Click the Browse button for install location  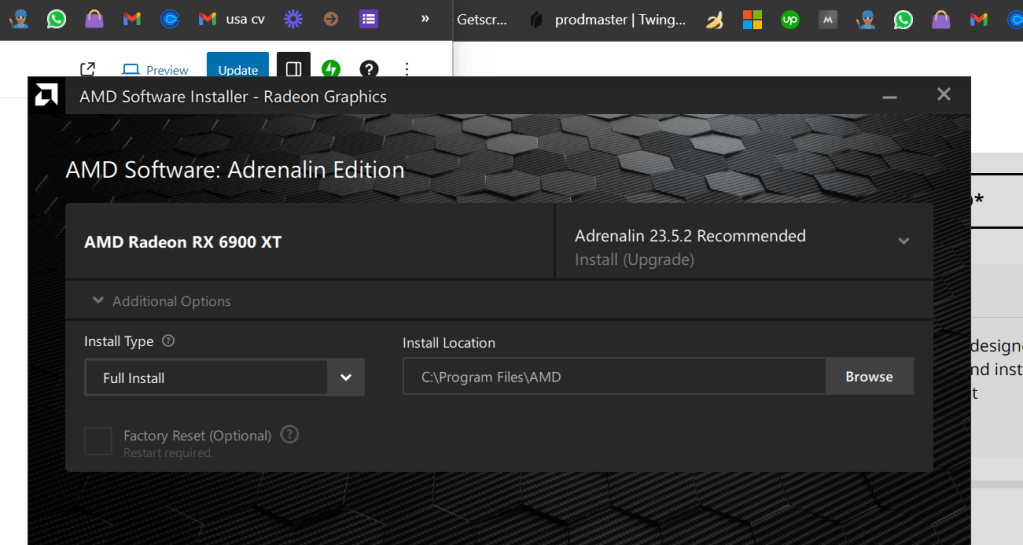[x=870, y=377]
